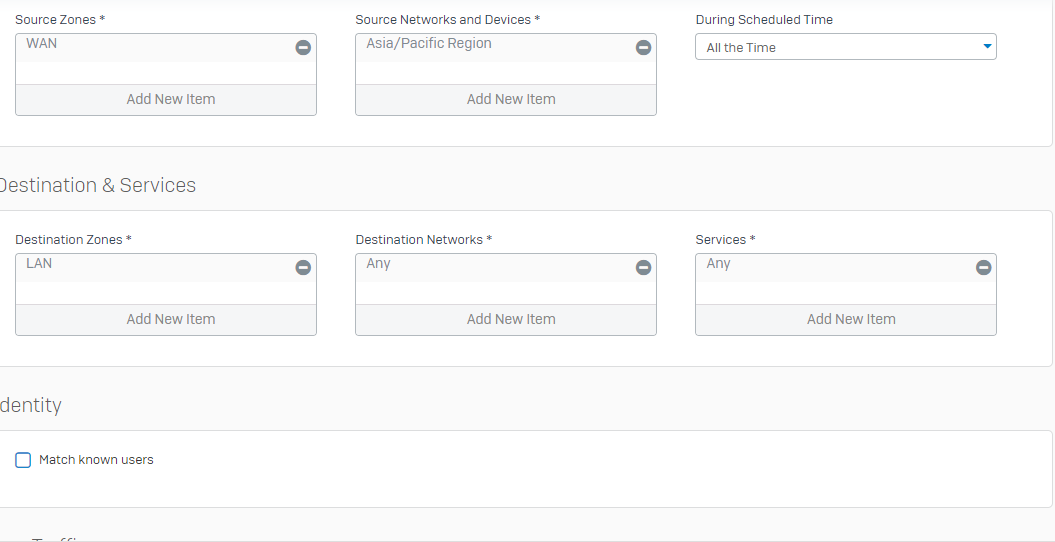Click the Destination & Services section heading
The height and width of the screenshot is (542, 1055).
click(x=97, y=185)
